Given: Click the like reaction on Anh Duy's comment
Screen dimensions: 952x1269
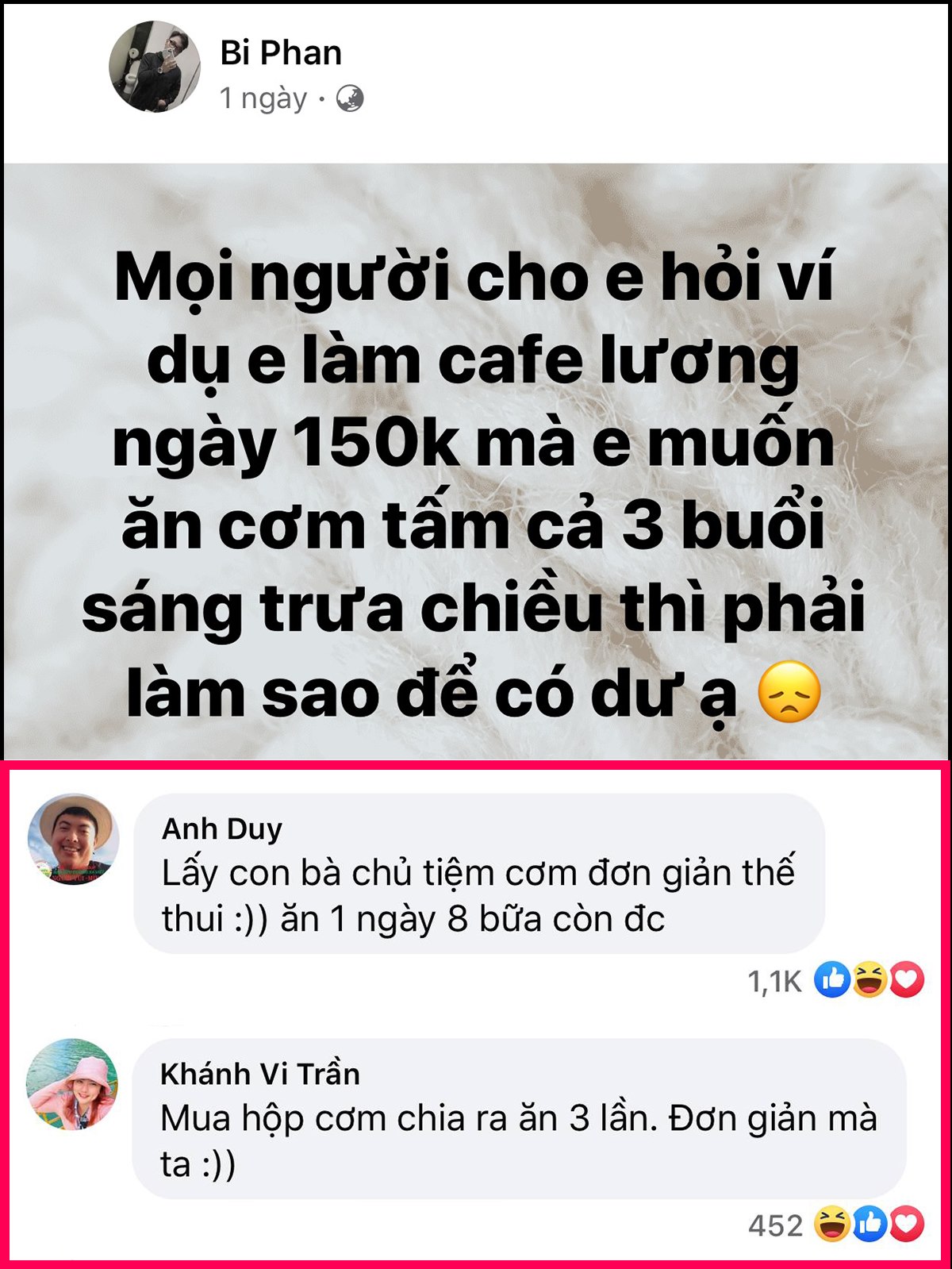Looking at the screenshot, I should (x=832, y=980).
